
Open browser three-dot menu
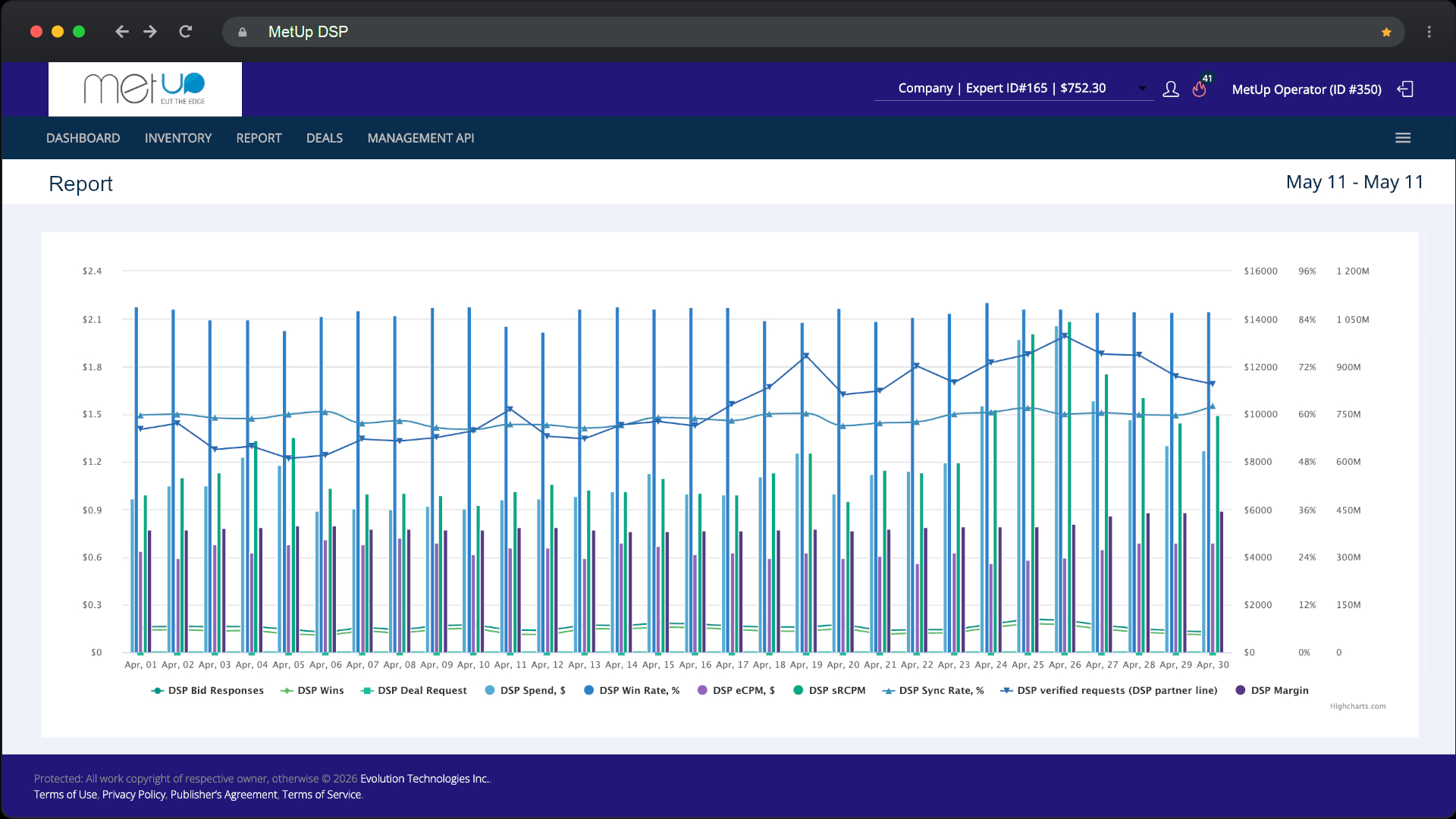click(x=1429, y=32)
